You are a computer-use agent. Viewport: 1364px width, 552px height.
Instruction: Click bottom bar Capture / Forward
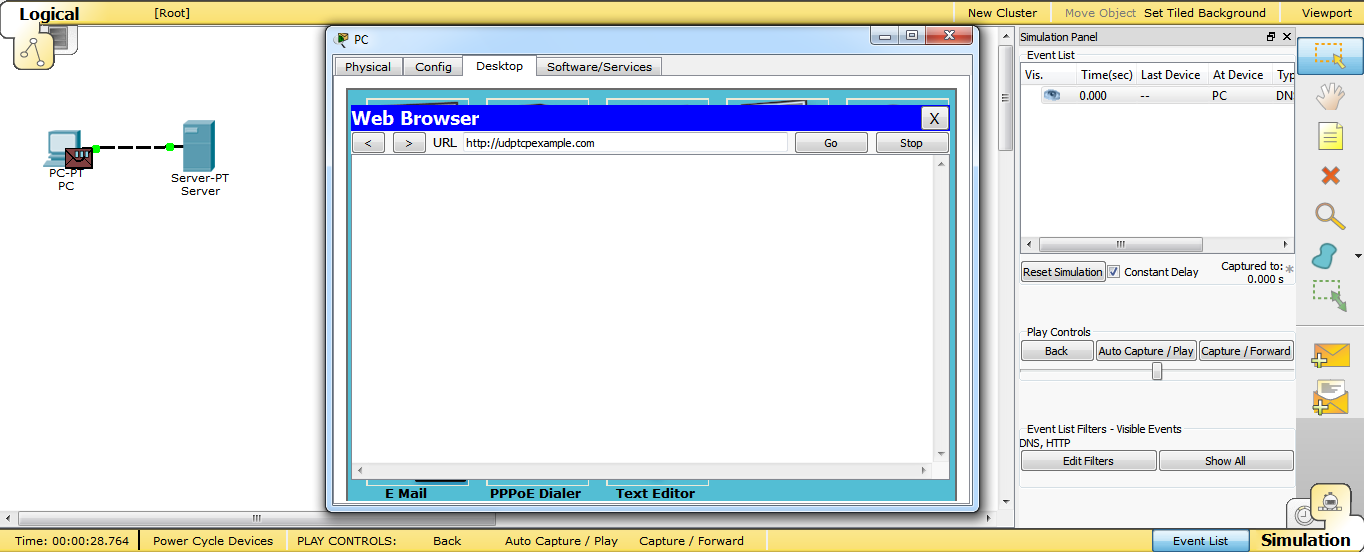pyautogui.click(x=691, y=541)
